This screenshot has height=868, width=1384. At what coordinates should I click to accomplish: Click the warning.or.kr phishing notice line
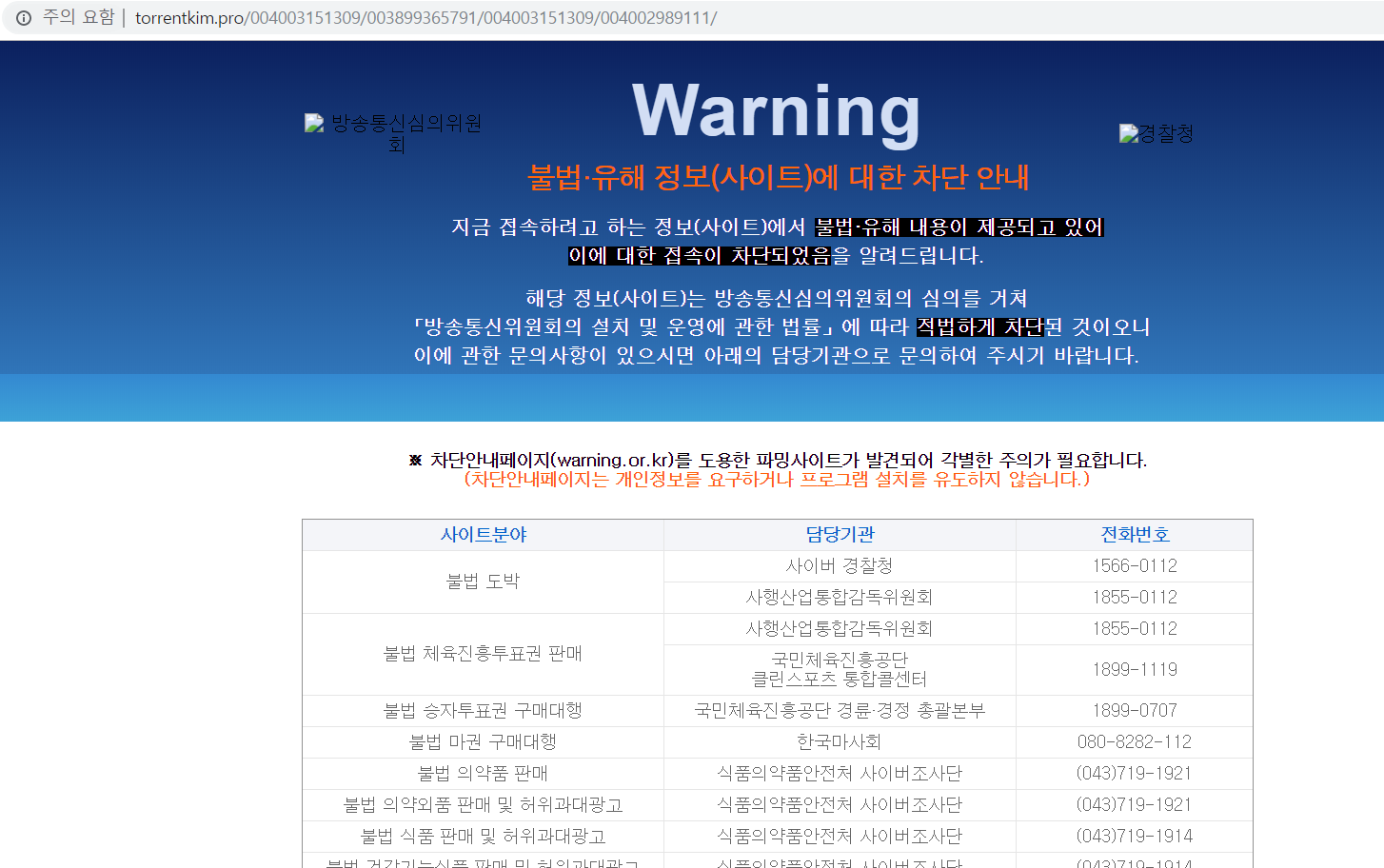[x=778, y=460]
